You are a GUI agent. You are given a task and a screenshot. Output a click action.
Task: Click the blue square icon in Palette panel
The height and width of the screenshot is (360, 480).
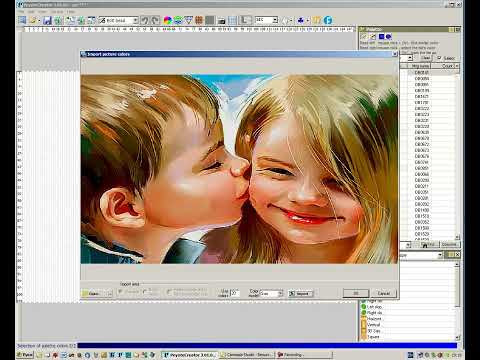click(x=382, y=37)
